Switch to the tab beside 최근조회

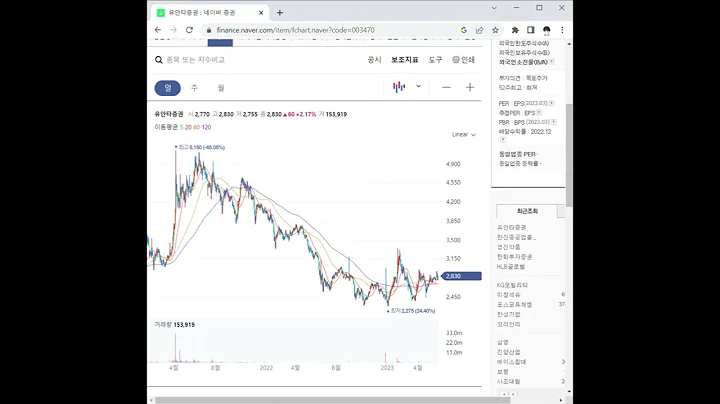561,211
